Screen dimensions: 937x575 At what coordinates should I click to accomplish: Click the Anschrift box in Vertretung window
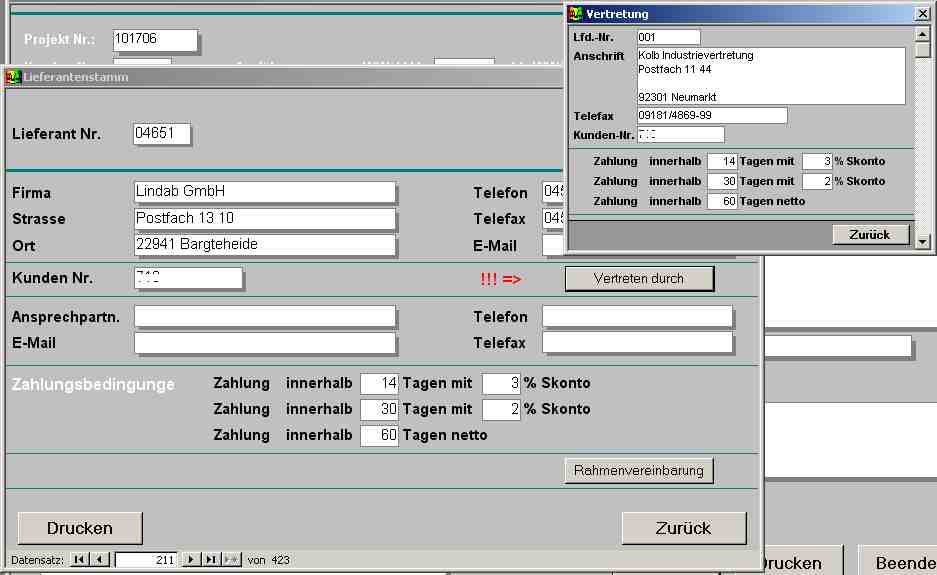click(x=771, y=76)
